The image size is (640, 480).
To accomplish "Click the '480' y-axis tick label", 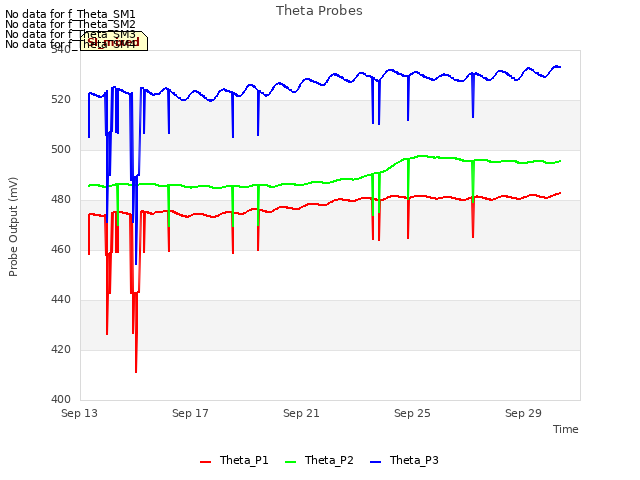I will point(61,200).
